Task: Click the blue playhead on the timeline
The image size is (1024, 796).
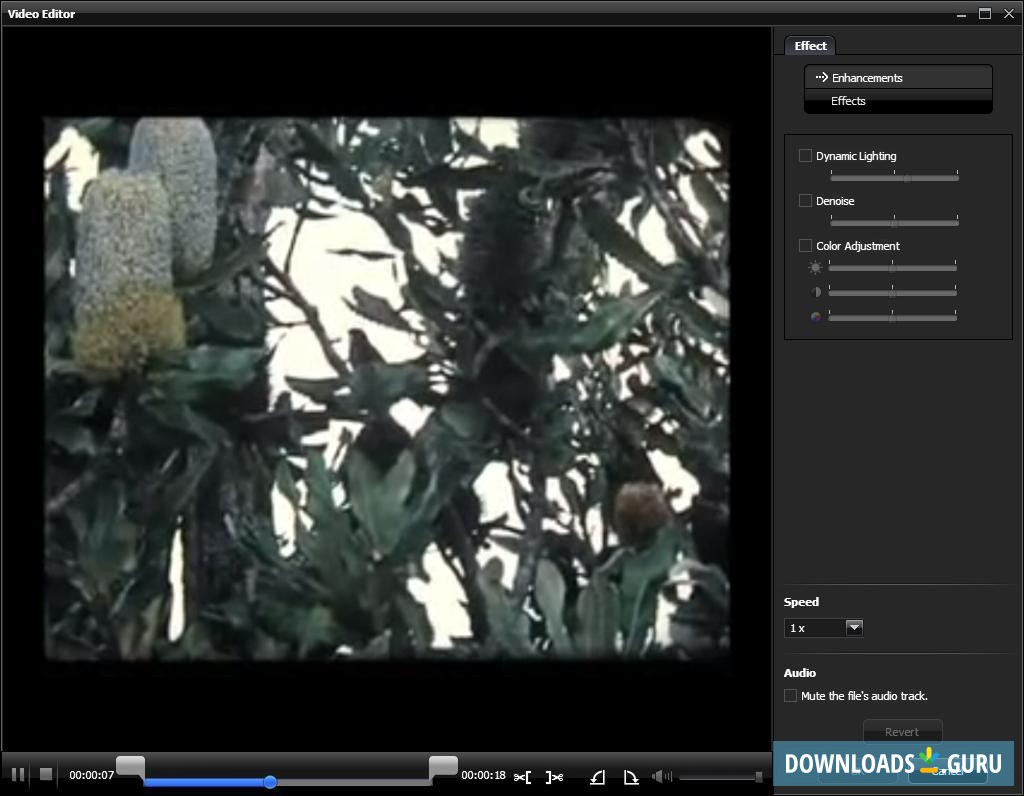Action: point(270,782)
